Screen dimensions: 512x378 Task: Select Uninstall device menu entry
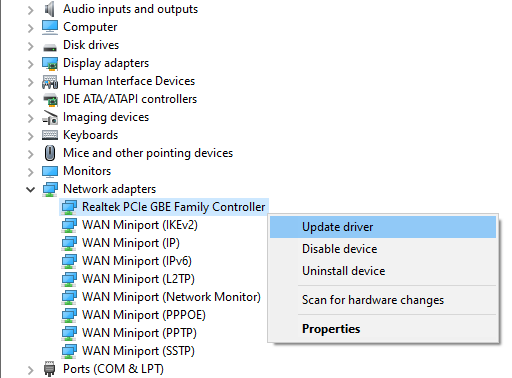[x=383, y=271]
